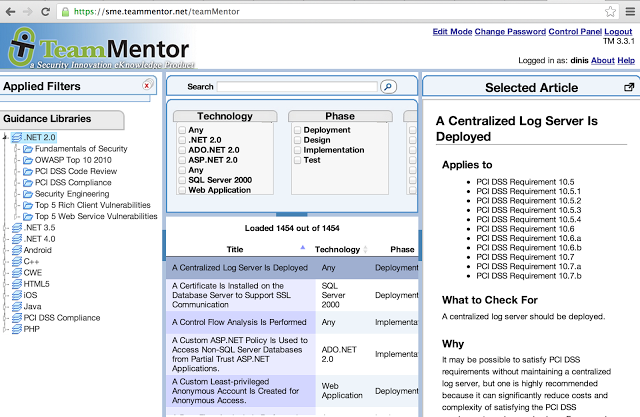Image resolution: width=640 pixels, height=417 pixels.
Task: Select the Control Flow Analysis article row
Action: [x=240, y=323]
